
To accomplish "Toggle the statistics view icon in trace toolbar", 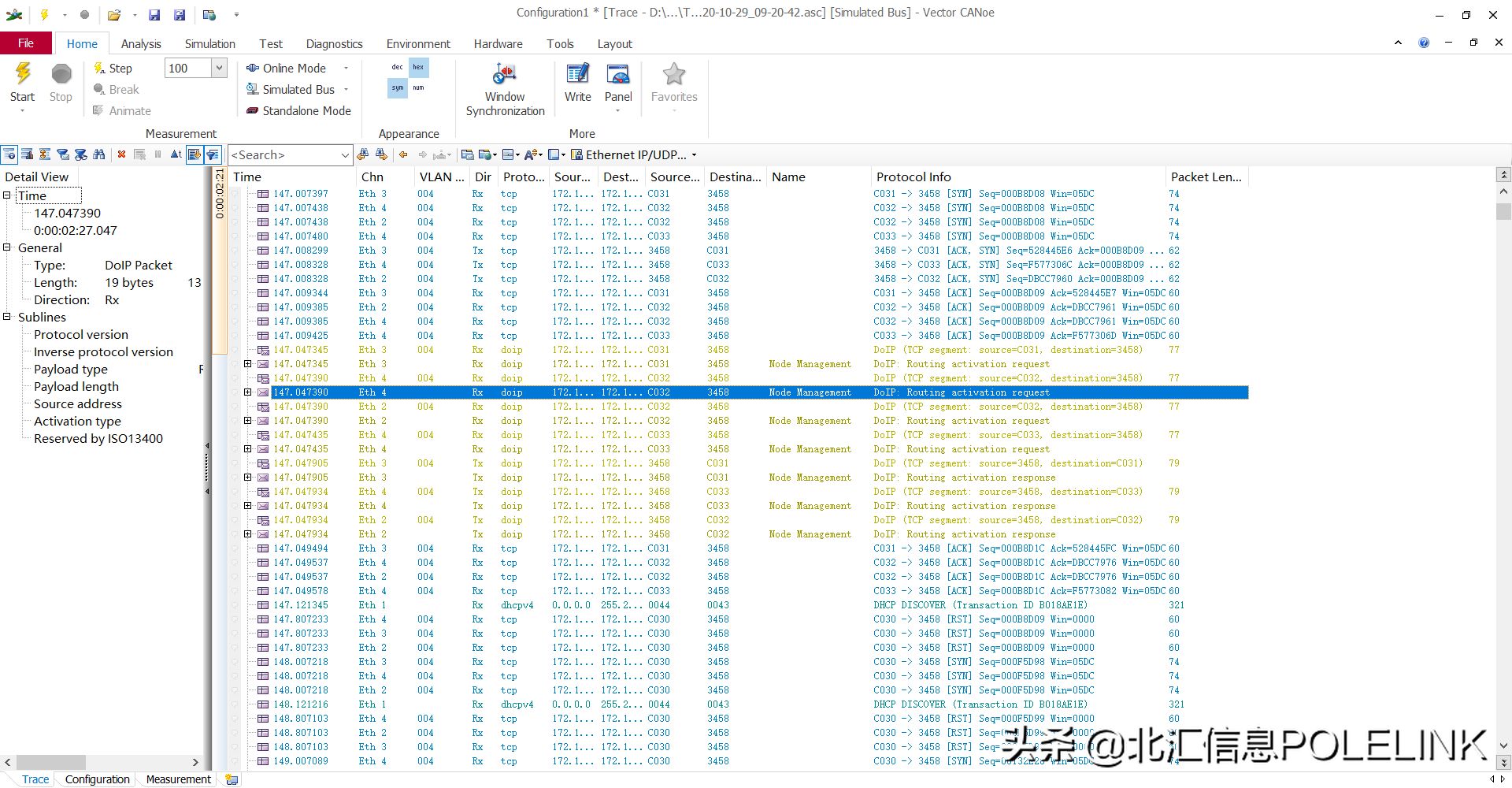I will pos(27,154).
